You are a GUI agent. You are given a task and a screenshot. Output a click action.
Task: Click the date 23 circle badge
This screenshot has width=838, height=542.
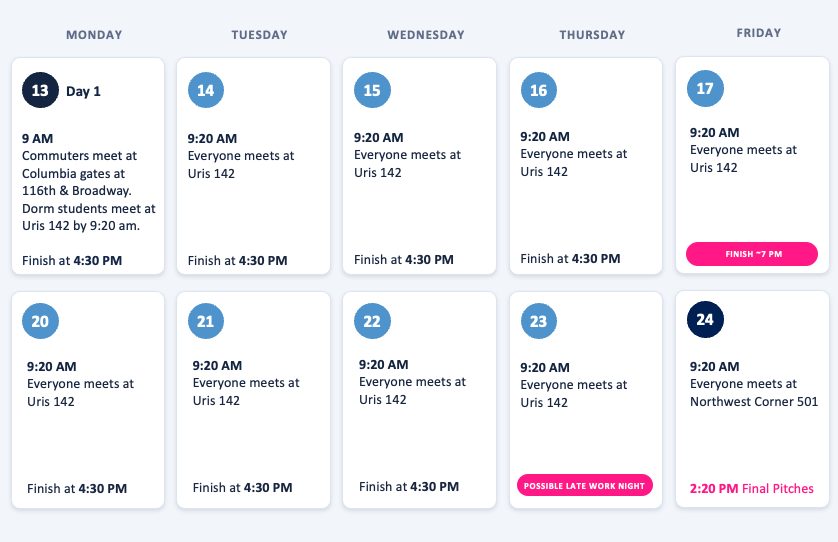[x=539, y=321]
